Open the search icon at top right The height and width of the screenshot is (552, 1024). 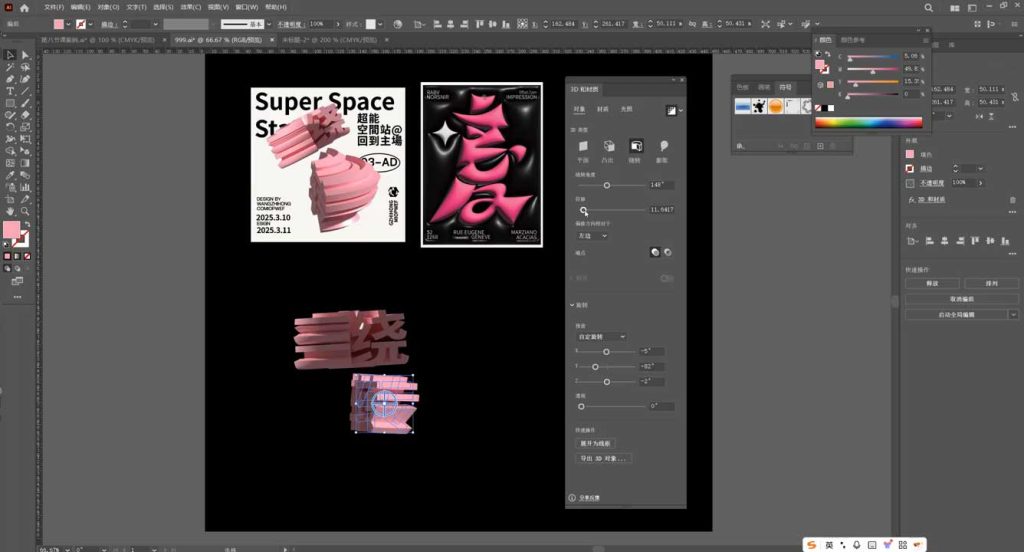pyautogui.click(x=928, y=8)
